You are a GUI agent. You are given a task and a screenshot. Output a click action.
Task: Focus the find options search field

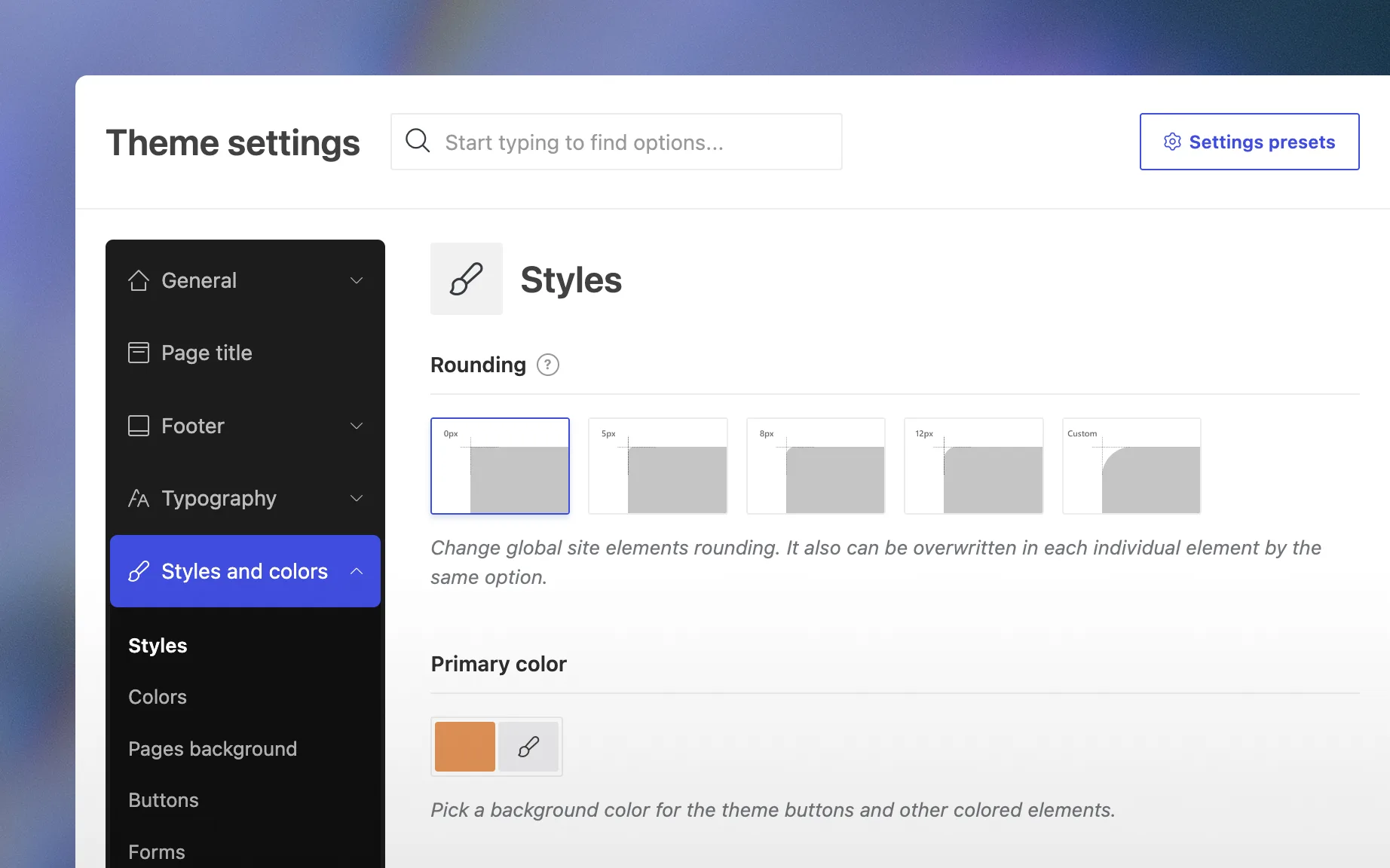(x=617, y=142)
